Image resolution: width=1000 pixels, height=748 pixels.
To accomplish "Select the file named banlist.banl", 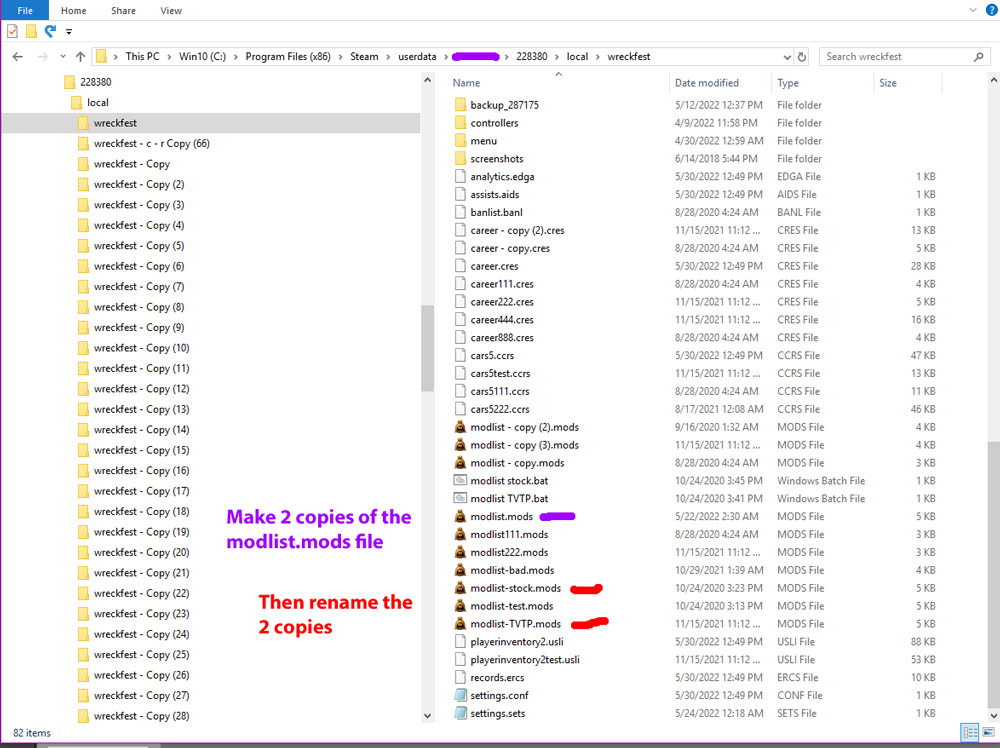I will click(x=496, y=212).
